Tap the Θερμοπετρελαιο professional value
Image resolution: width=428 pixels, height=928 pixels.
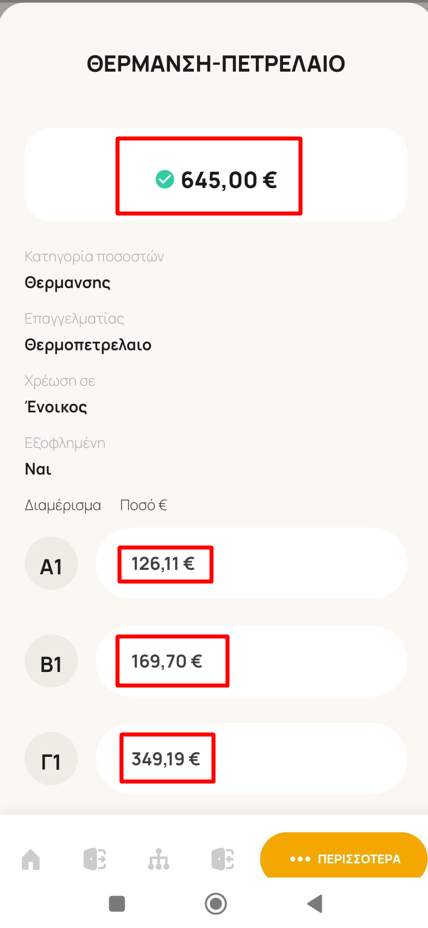tap(88, 344)
